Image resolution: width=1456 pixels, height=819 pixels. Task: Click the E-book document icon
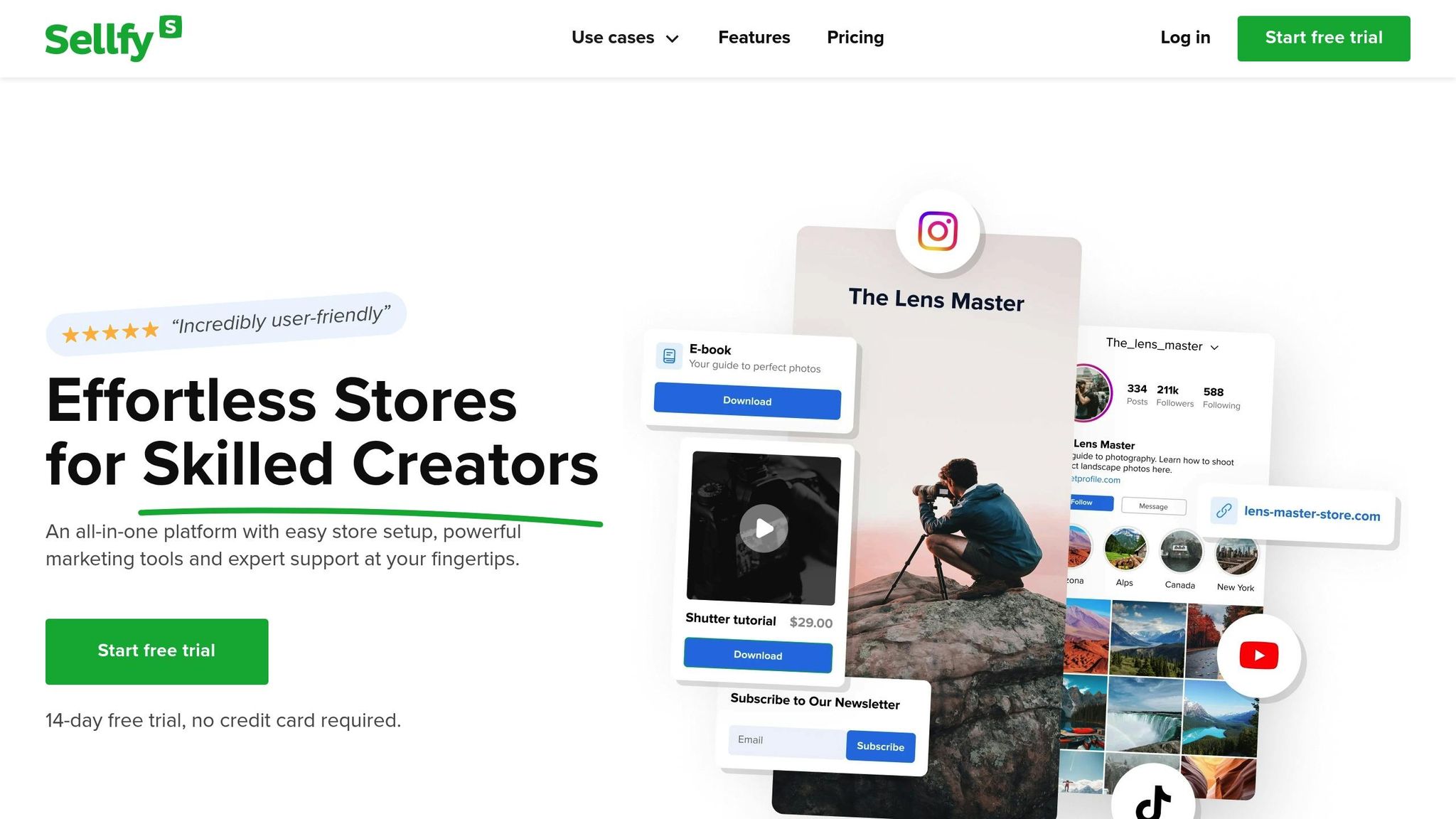(669, 355)
